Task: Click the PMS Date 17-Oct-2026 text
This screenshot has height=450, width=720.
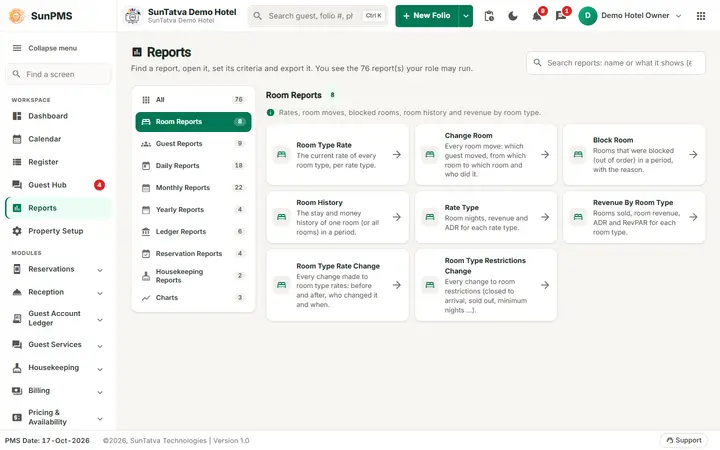Action: pos(47,440)
